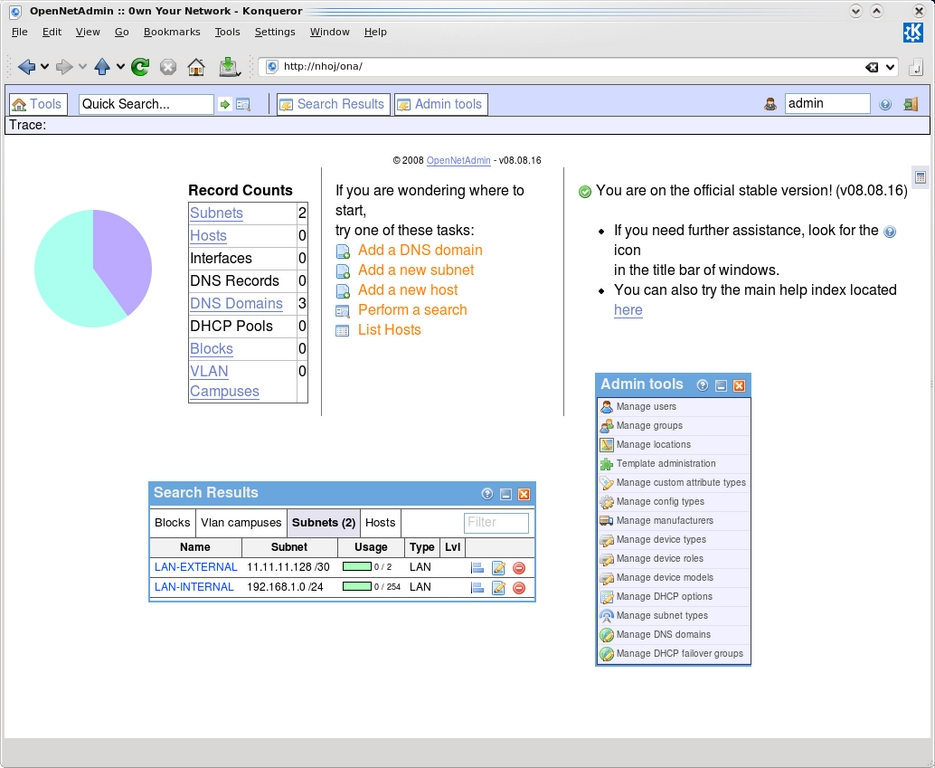Open Manage DHCP options in Admin tools
Image resolution: width=935 pixels, height=768 pixels.
pyautogui.click(x=664, y=597)
